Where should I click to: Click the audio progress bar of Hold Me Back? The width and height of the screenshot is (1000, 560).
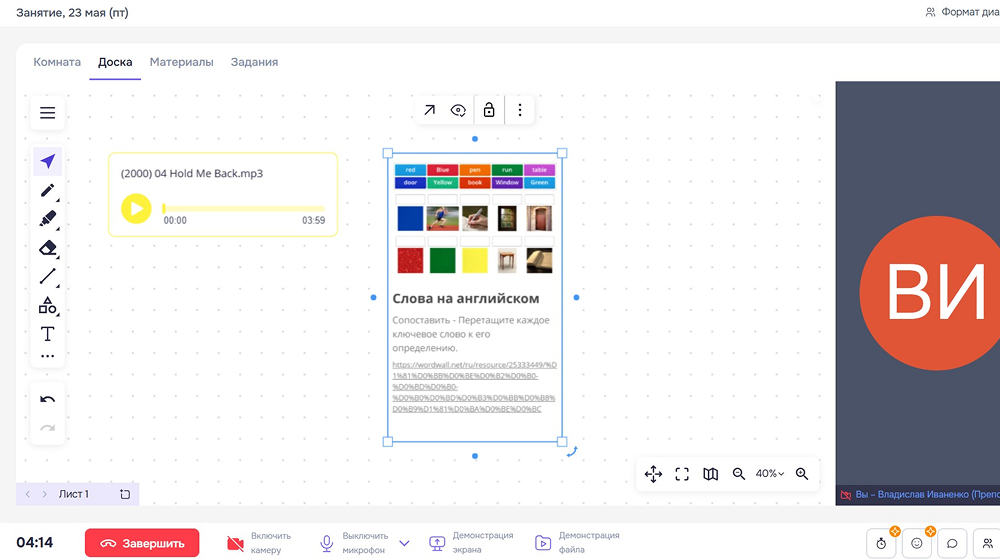(x=244, y=208)
